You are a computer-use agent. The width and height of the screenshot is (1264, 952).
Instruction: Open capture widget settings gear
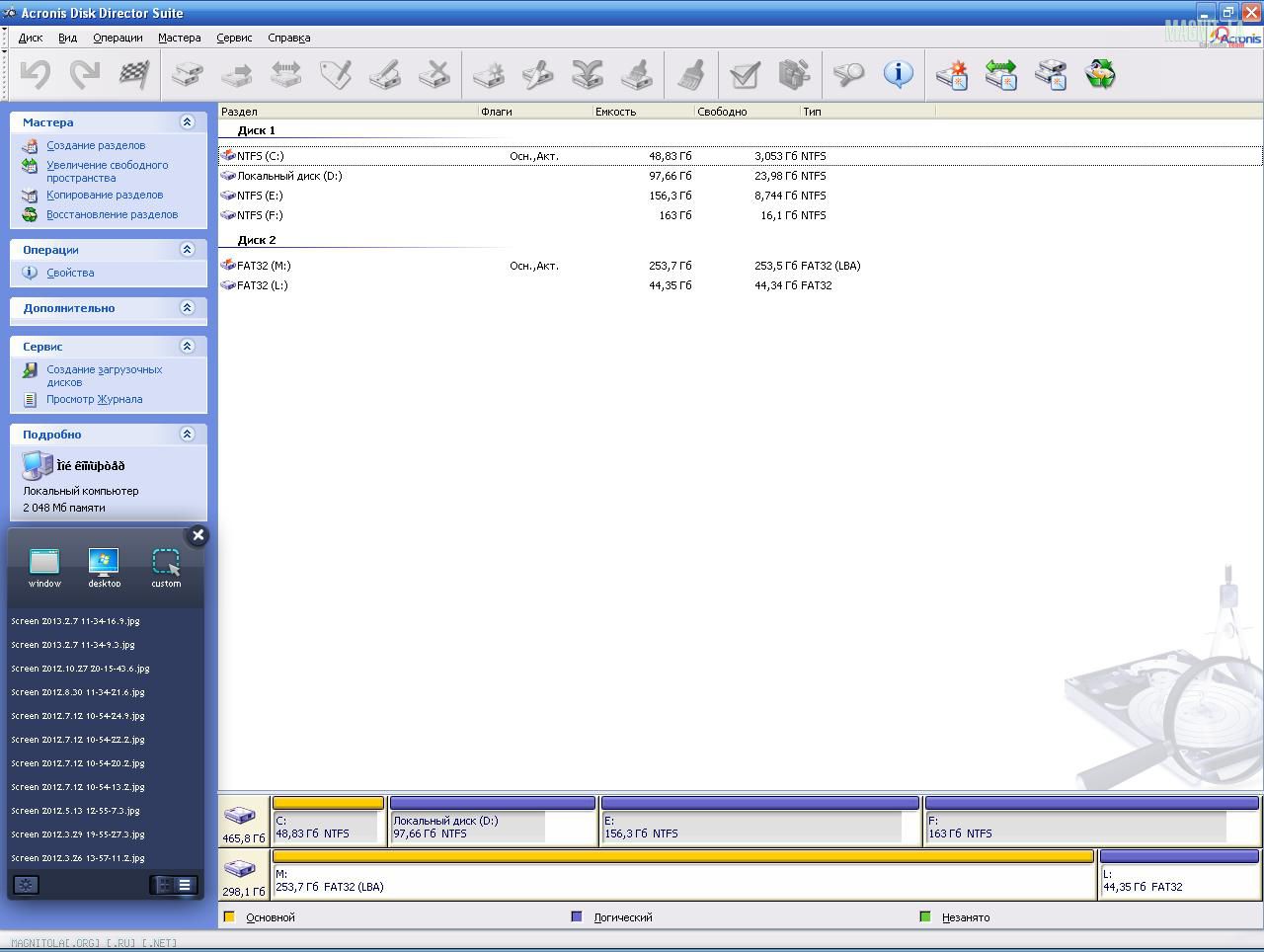point(26,884)
